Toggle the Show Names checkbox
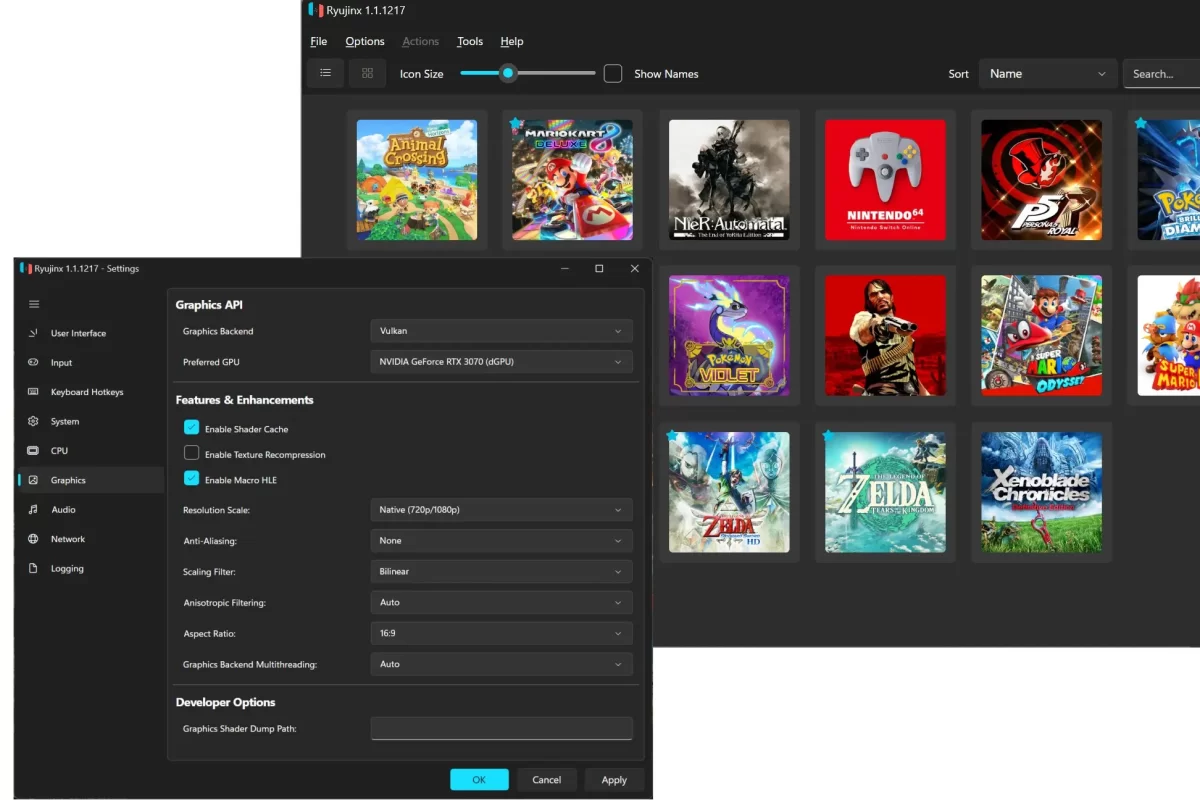The height and width of the screenshot is (800, 1200). [613, 74]
